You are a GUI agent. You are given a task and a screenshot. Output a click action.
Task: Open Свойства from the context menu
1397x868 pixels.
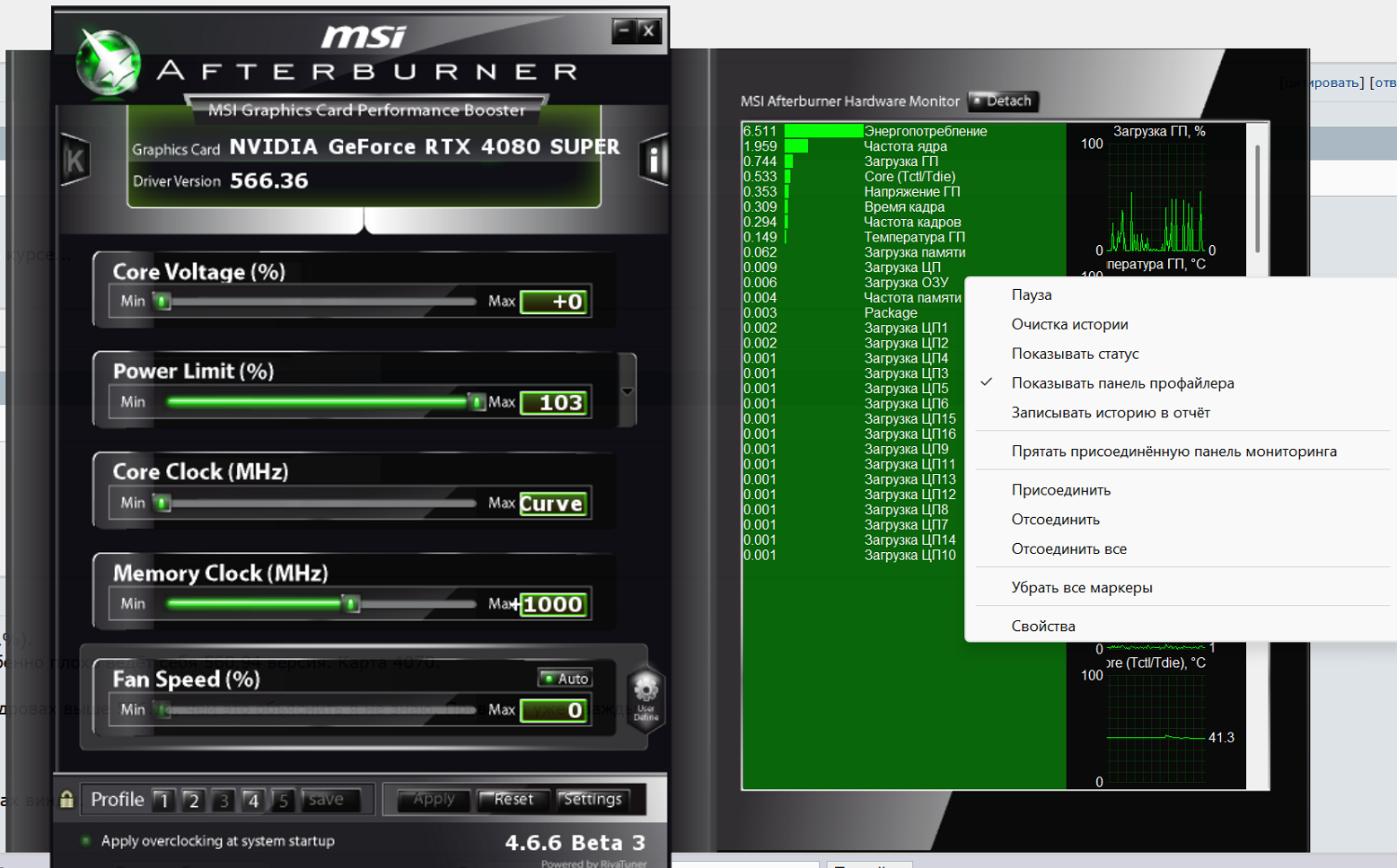coord(1042,627)
